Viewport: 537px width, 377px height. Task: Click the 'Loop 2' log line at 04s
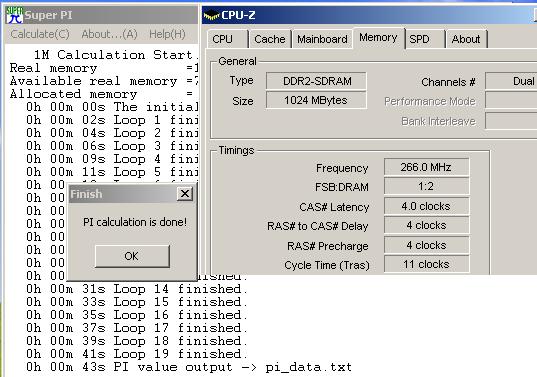tap(112, 133)
